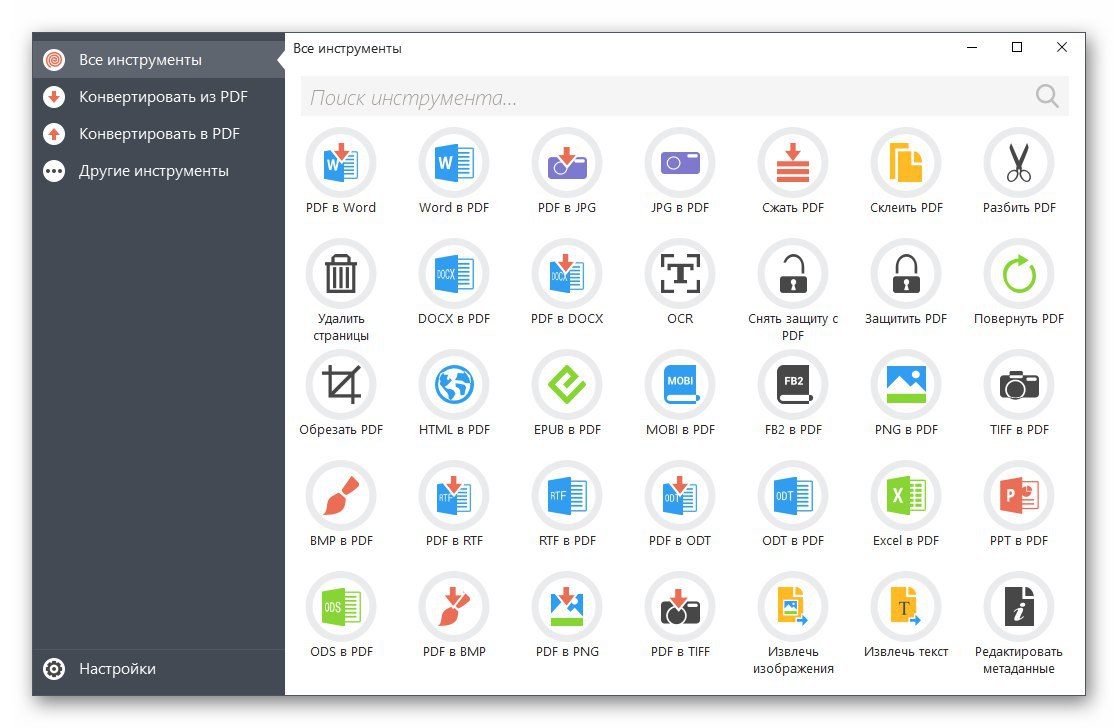This screenshot has height=728, width=1118.
Task: Choose the Защитить PDF lock icon
Action: pos(906,275)
